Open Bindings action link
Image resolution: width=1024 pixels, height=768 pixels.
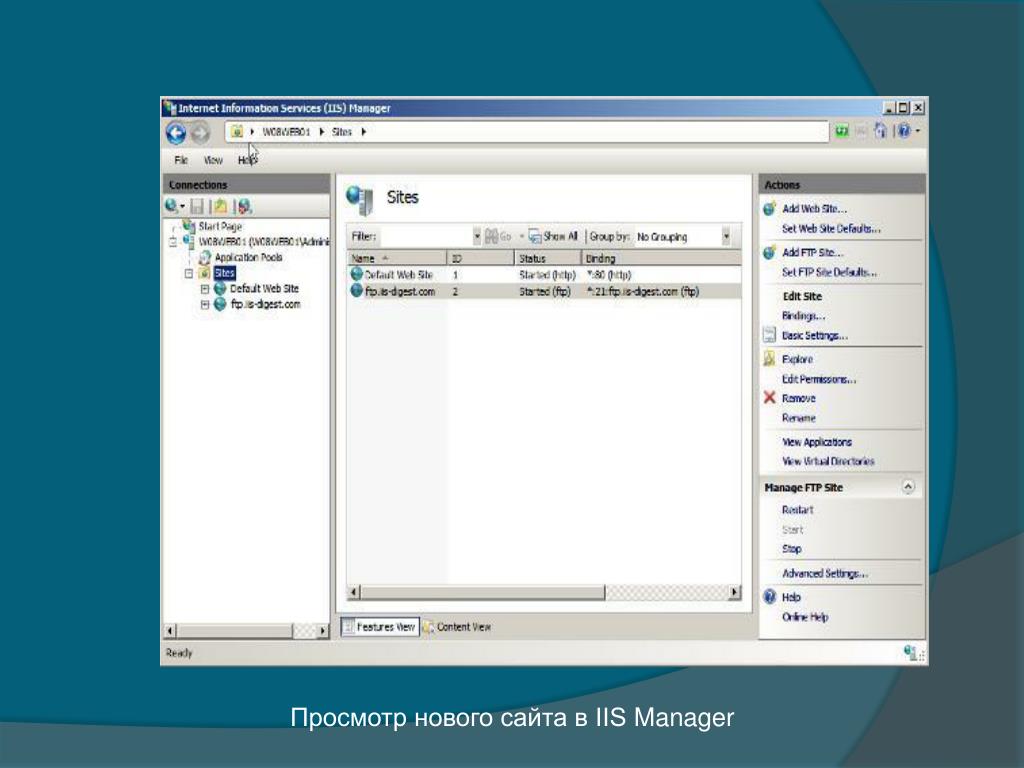[803, 316]
